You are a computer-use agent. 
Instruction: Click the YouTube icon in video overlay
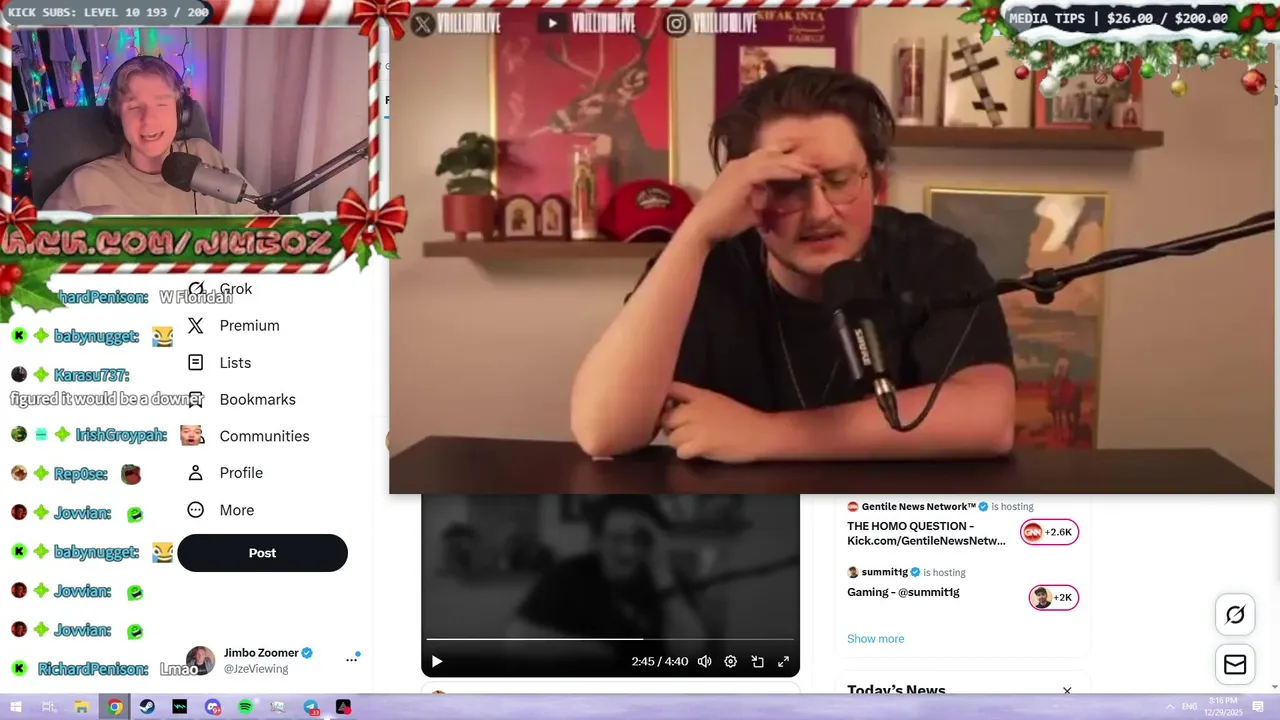pos(551,23)
